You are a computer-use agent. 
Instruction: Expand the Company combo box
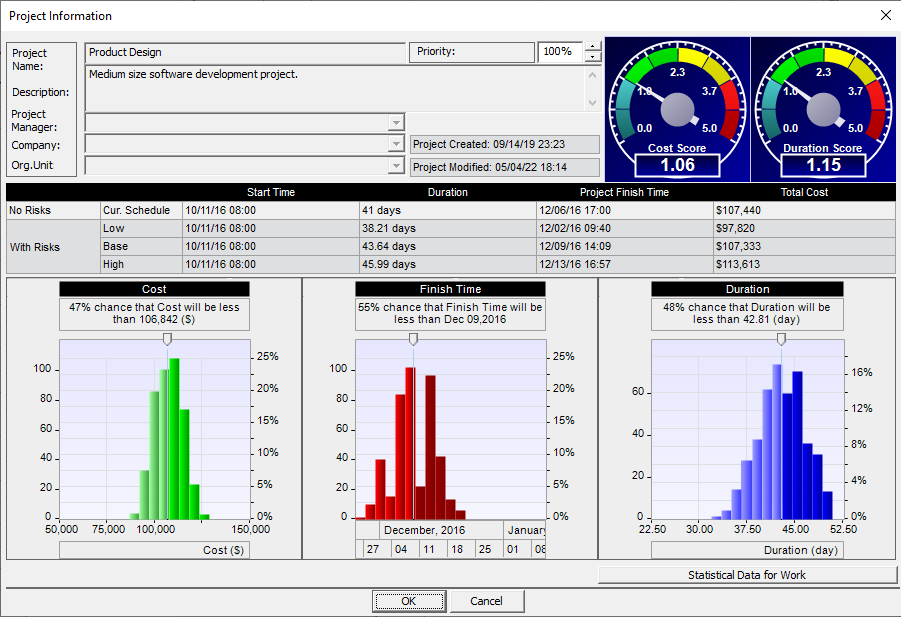point(396,144)
